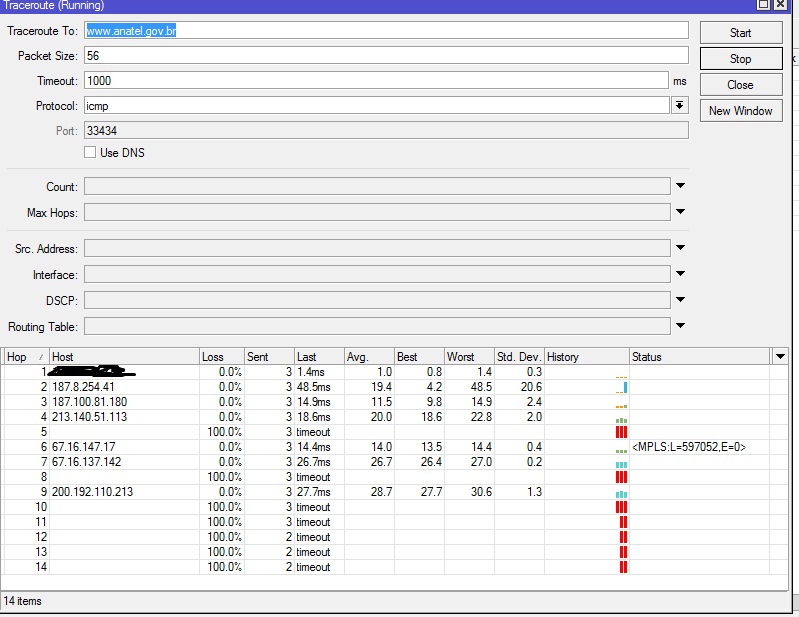Sort by the Host column header
This screenshot has width=799, height=617.
point(124,357)
